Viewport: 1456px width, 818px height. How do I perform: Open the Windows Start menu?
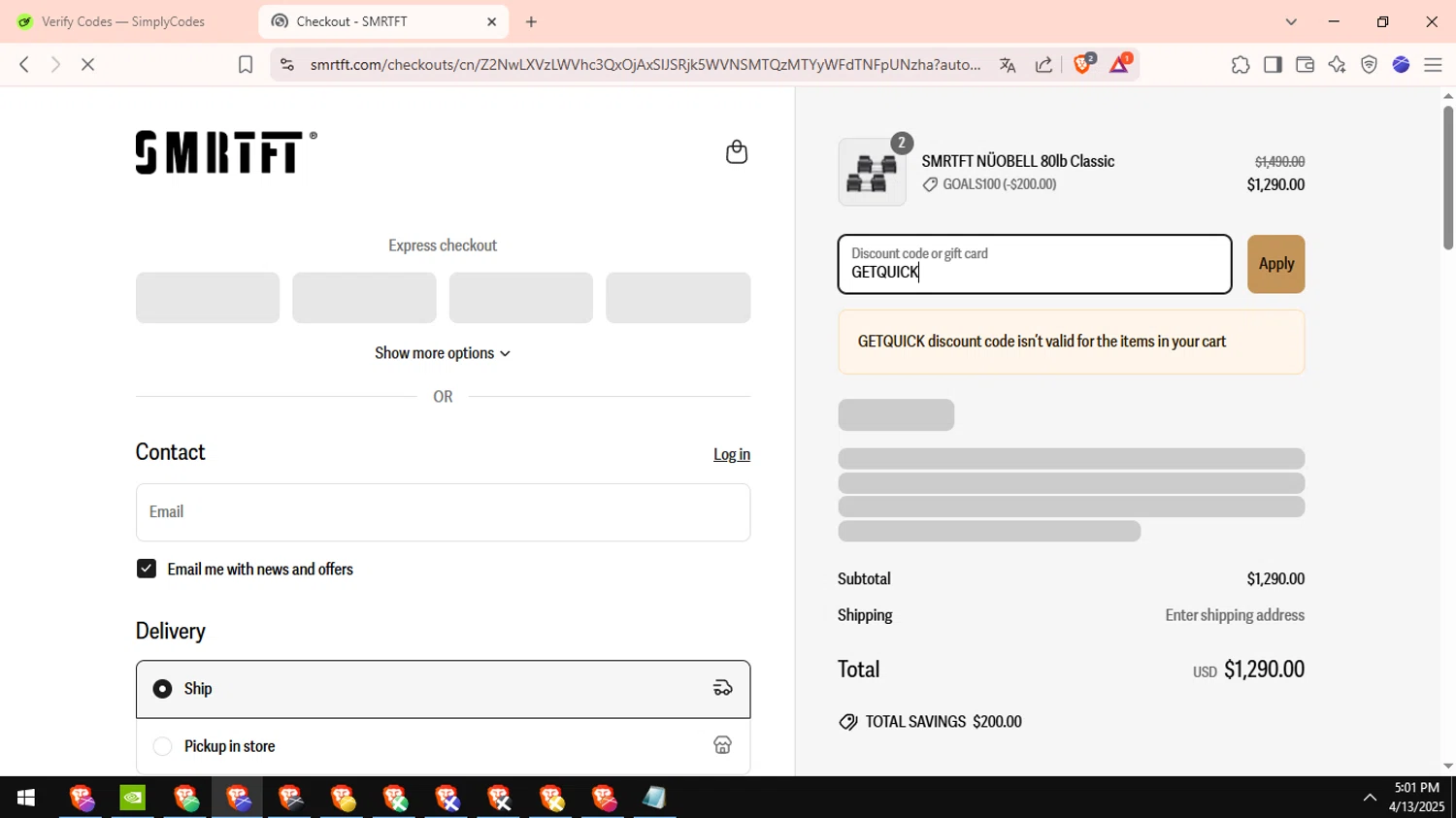pos(26,798)
